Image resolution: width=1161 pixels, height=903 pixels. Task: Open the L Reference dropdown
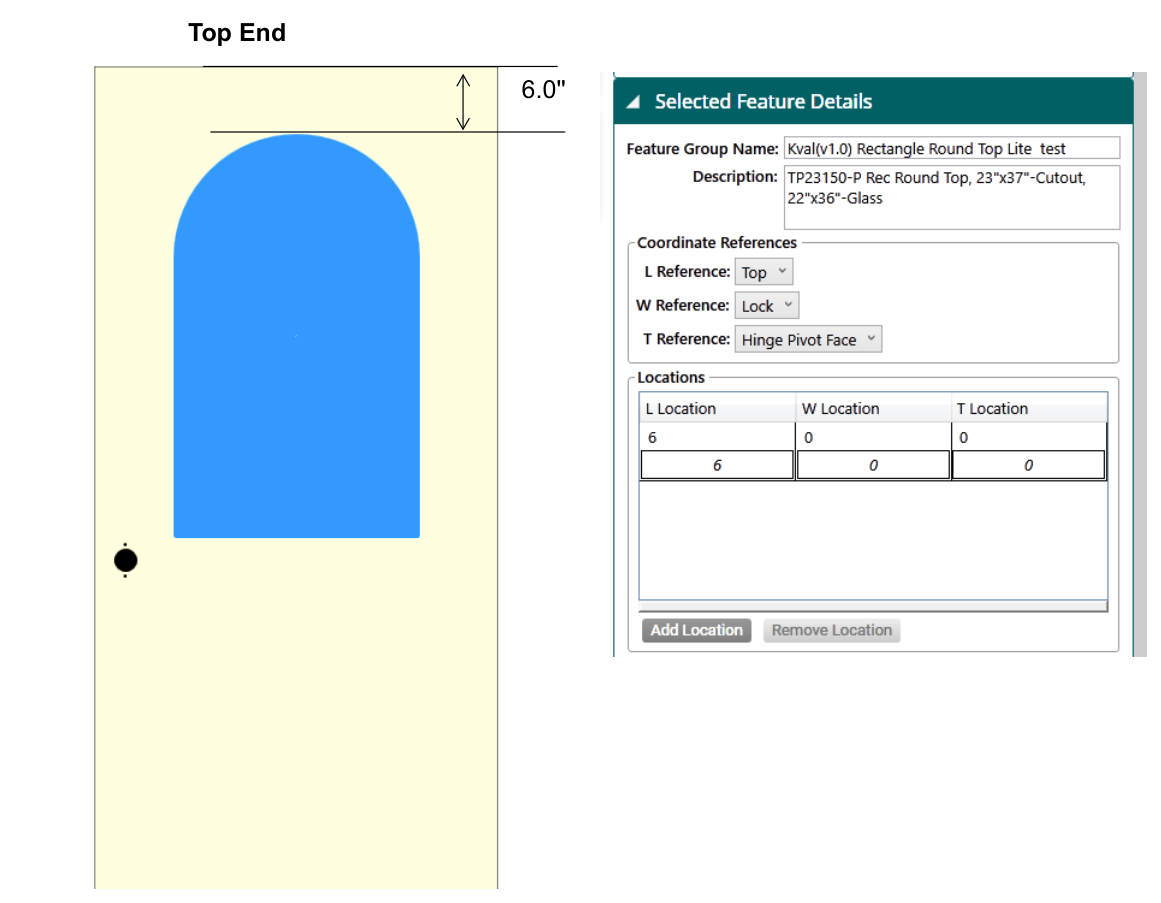click(x=763, y=272)
